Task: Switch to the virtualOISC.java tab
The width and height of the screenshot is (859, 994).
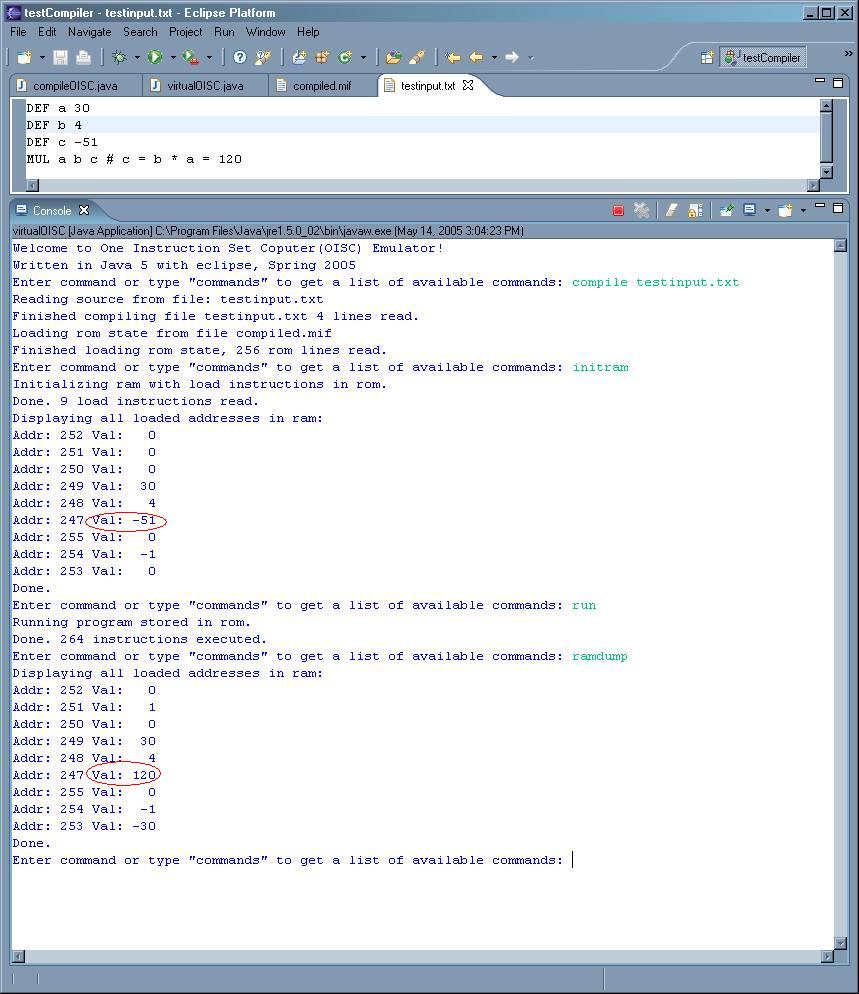Action: [x=204, y=86]
